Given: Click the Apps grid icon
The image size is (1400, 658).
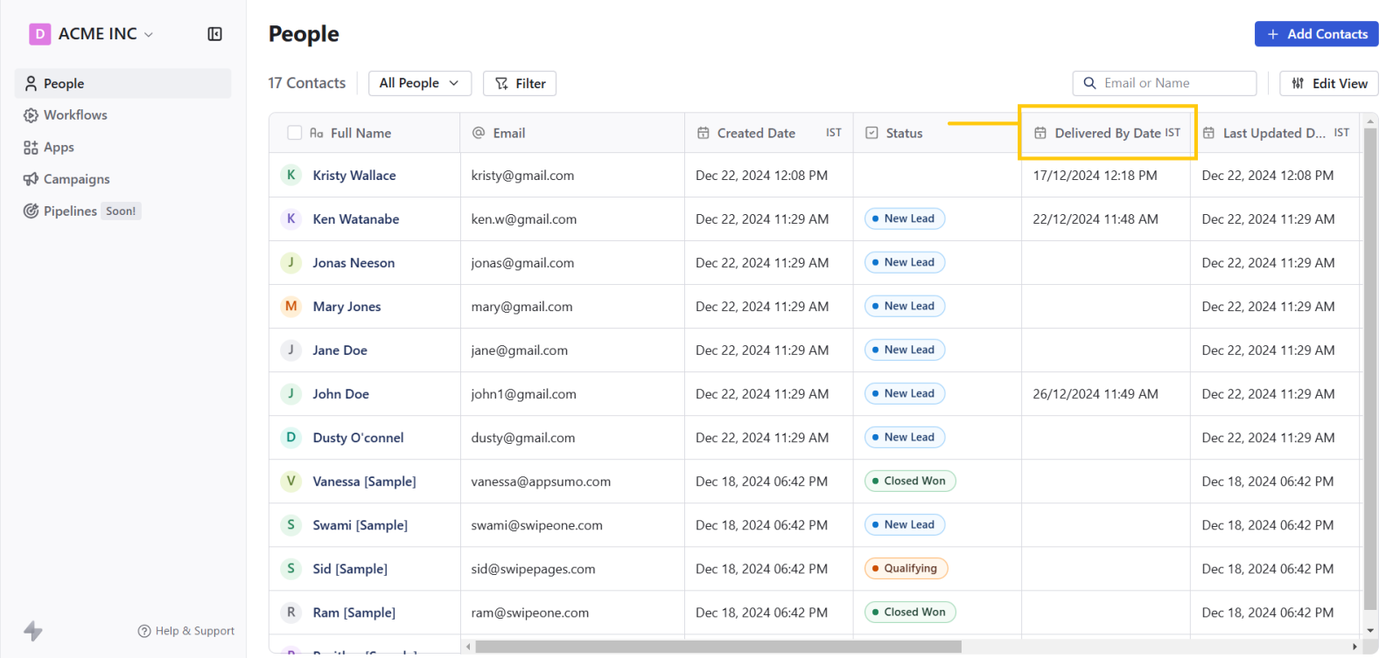Looking at the screenshot, I should point(31,147).
